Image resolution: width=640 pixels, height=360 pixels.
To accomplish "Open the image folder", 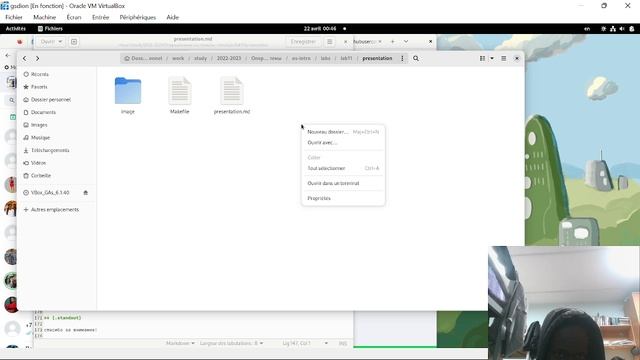I will click(x=128, y=91).
